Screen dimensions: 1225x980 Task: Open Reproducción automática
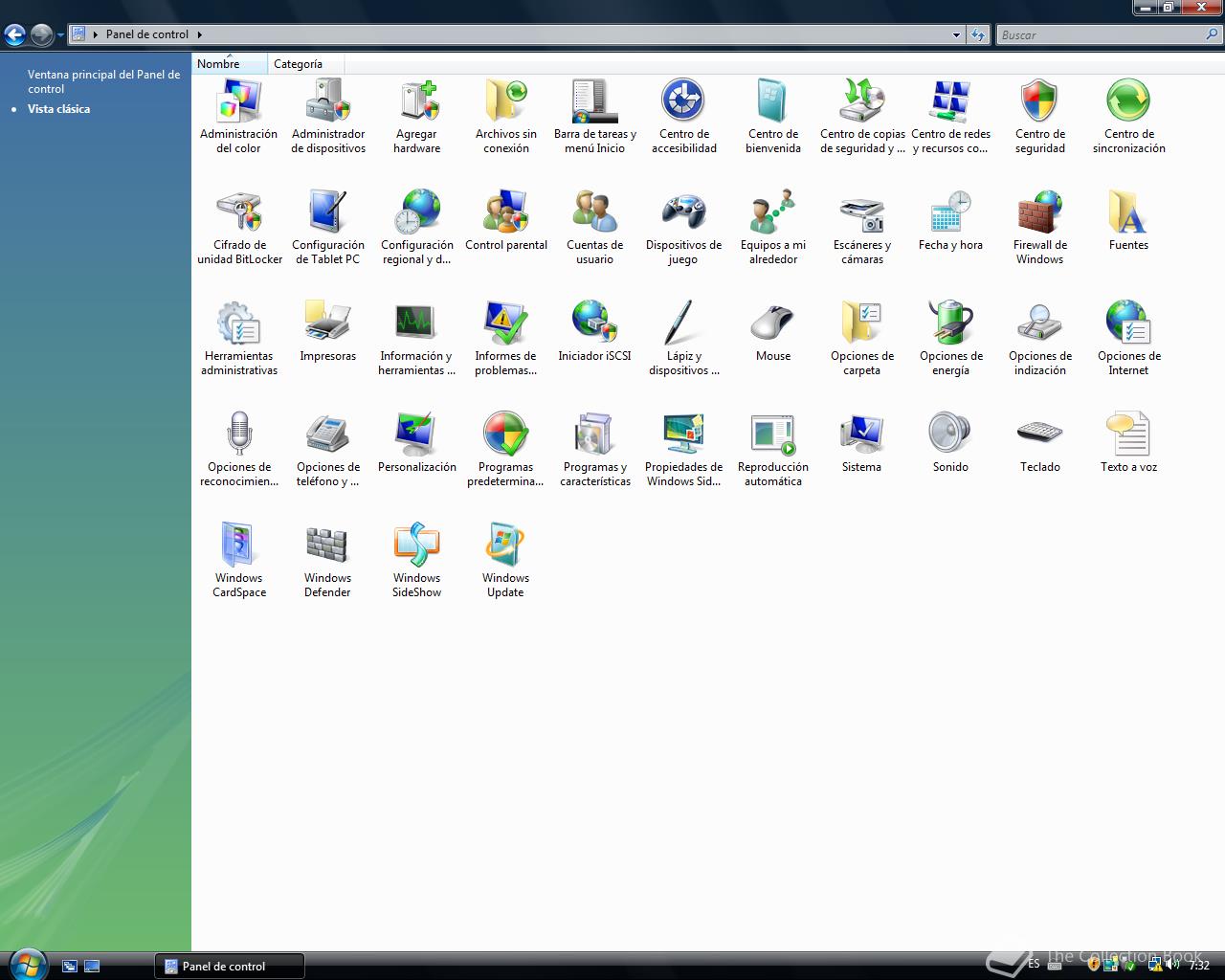pos(772,450)
